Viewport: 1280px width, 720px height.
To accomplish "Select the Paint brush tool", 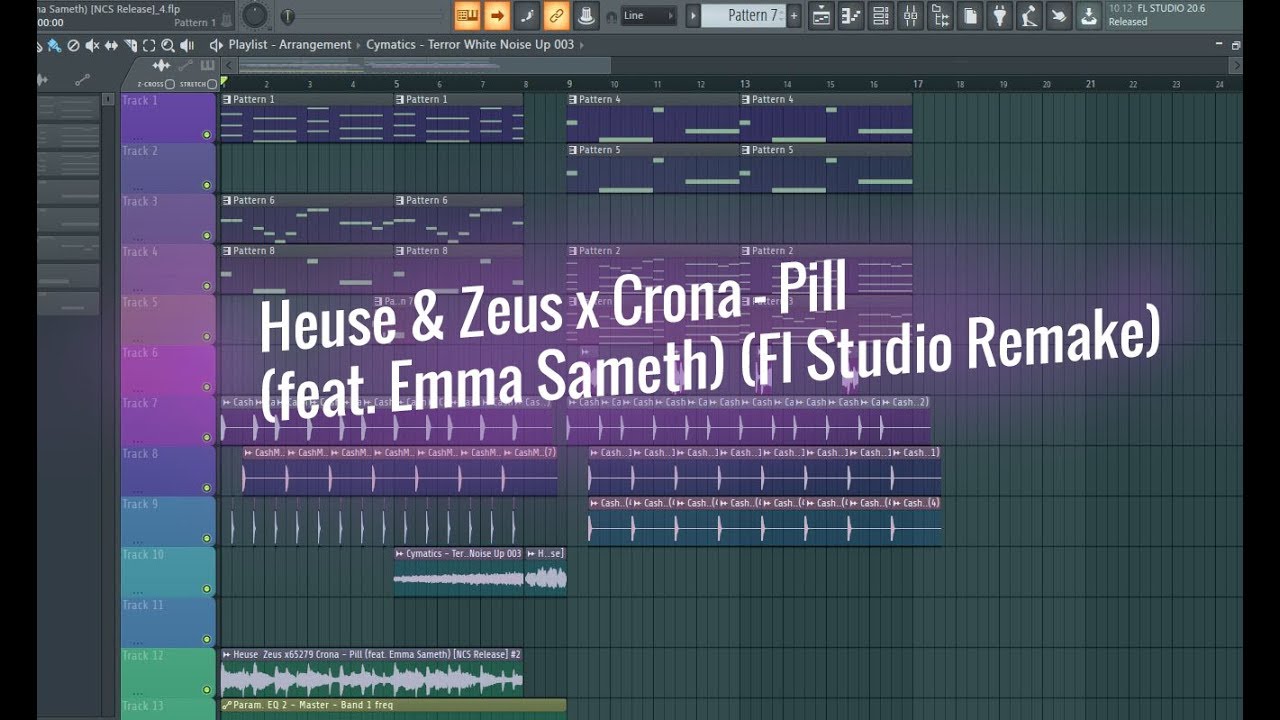I will (54, 45).
